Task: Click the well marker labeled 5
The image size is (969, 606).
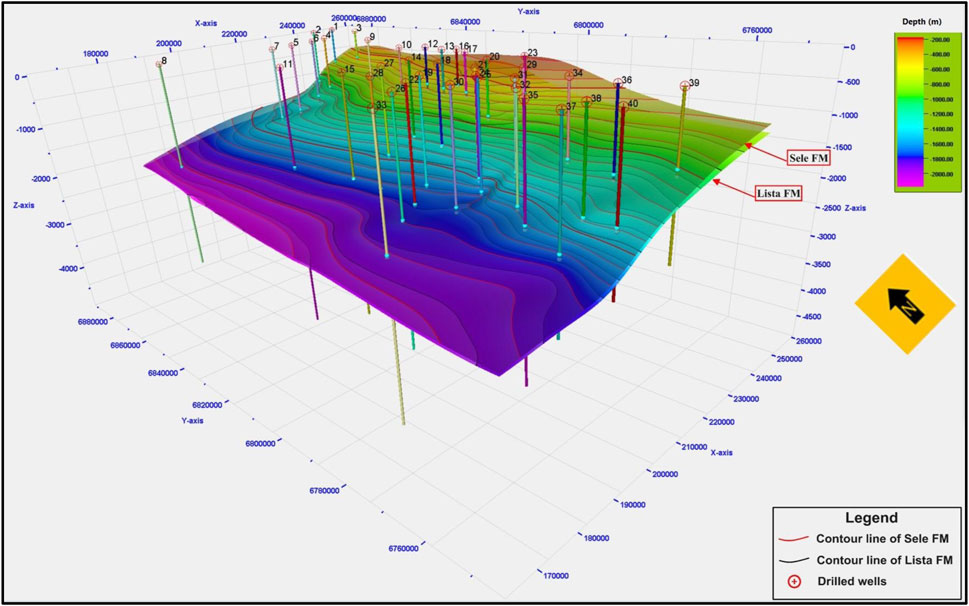Action: pyautogui.click(x=290, y=45)
